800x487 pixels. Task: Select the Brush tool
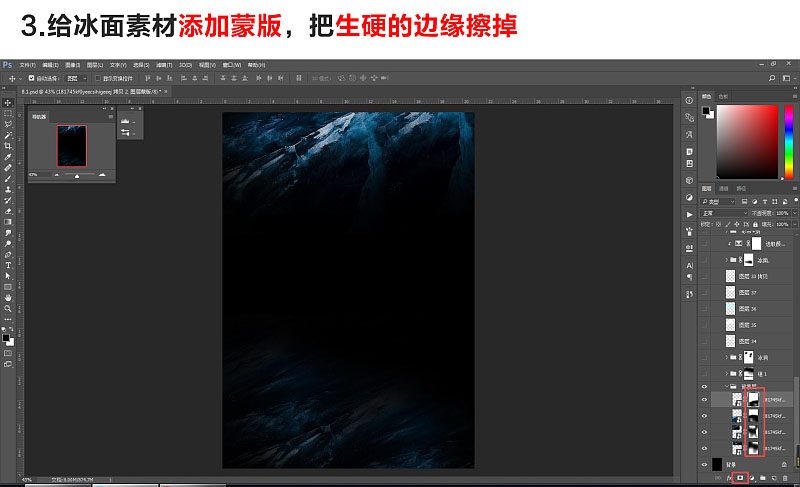(8, 178)
